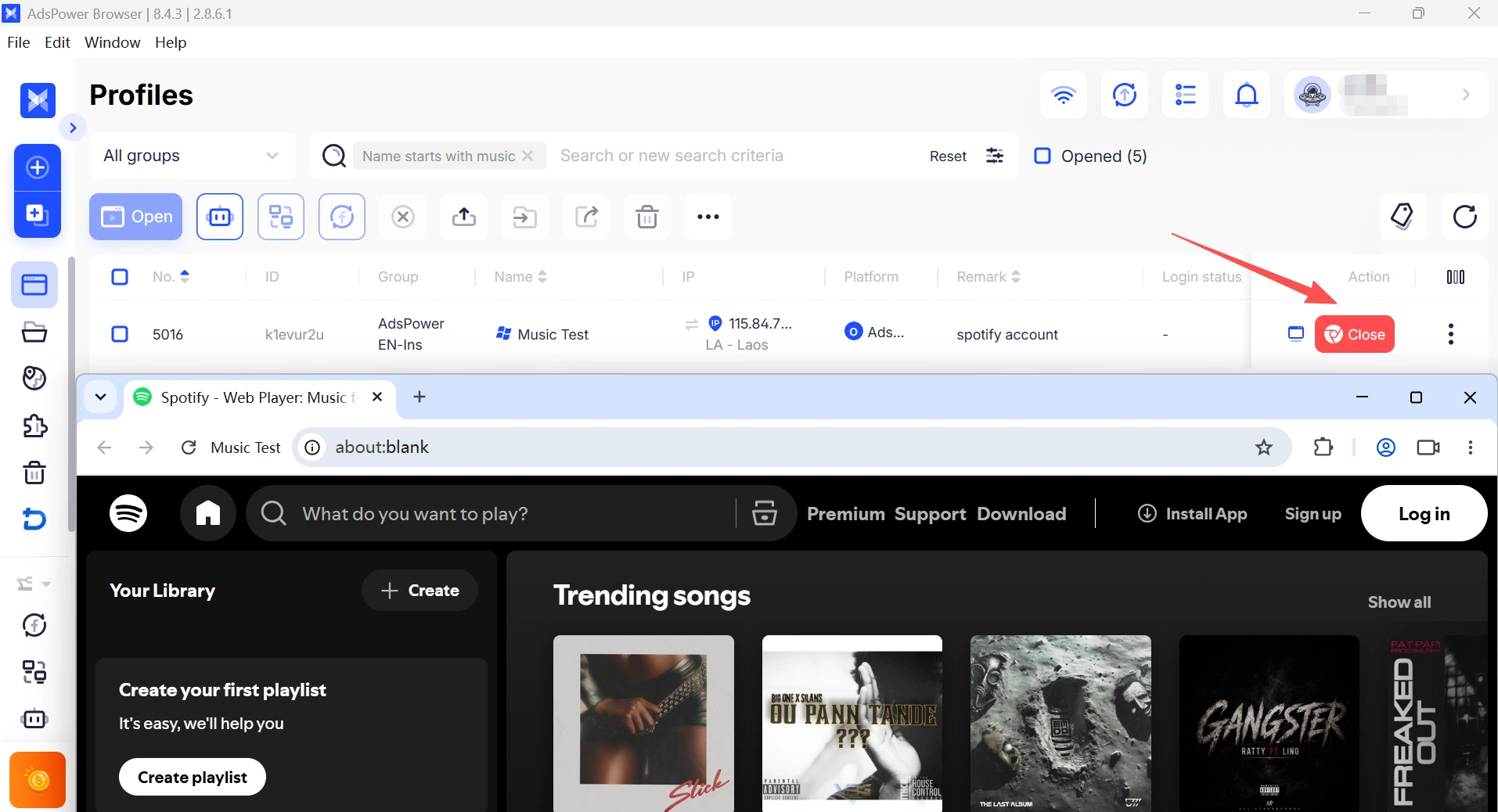This screenshot has height=812, width=1498.
Task: Click the RPA robot toolbar button
Action: (220, 217)
